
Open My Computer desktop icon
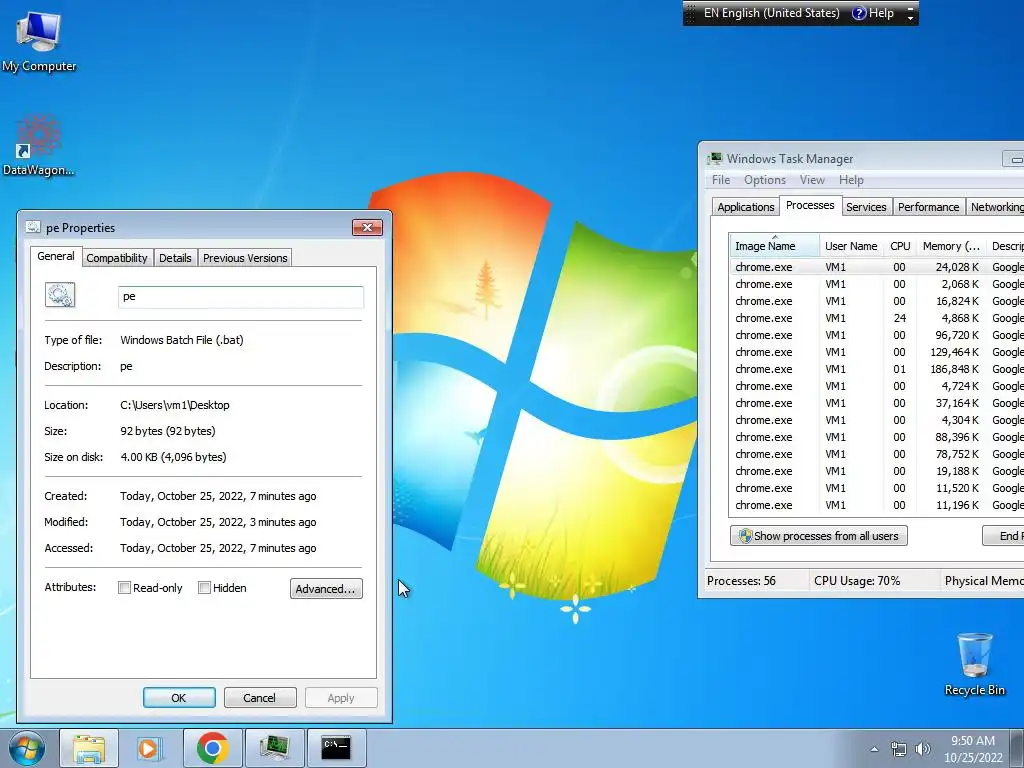[x=39, y=40]
